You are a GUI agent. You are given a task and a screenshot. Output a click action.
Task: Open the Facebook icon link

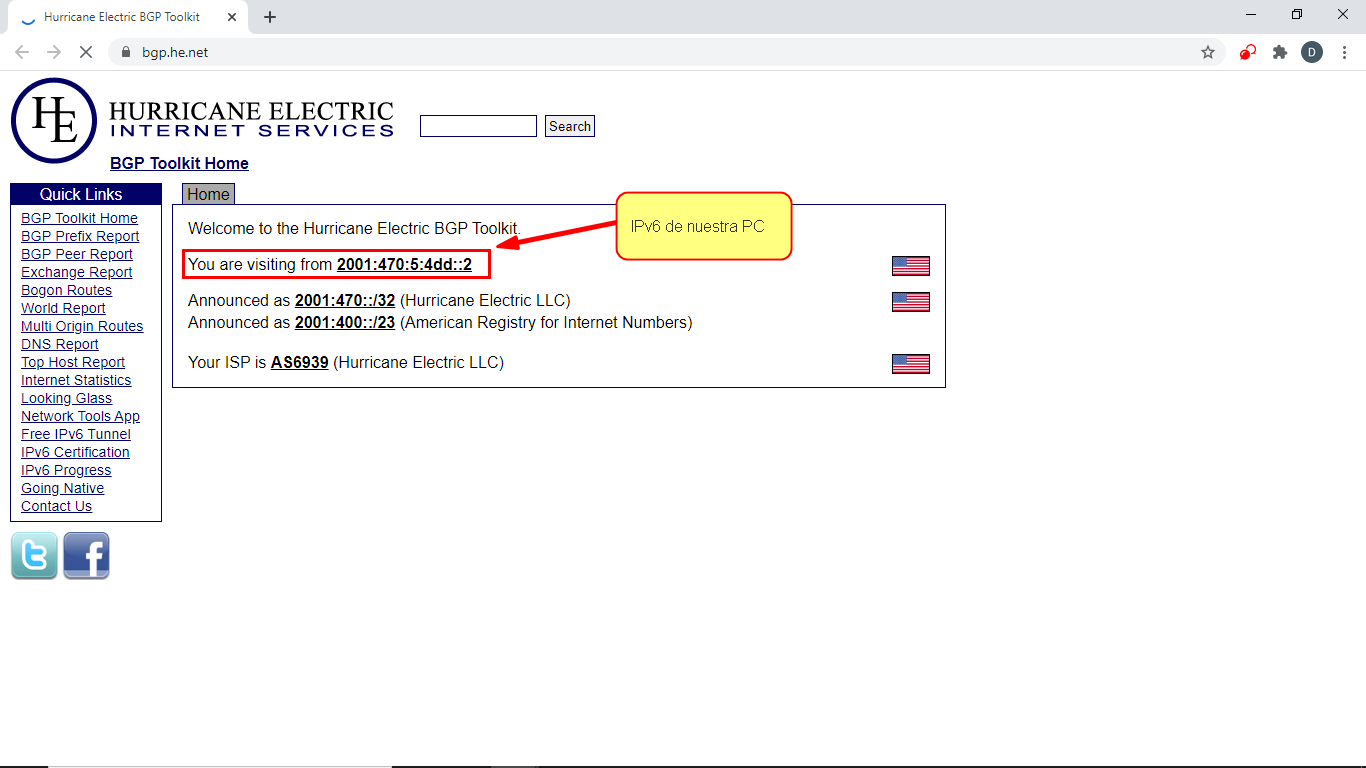(x=86, y=556)
